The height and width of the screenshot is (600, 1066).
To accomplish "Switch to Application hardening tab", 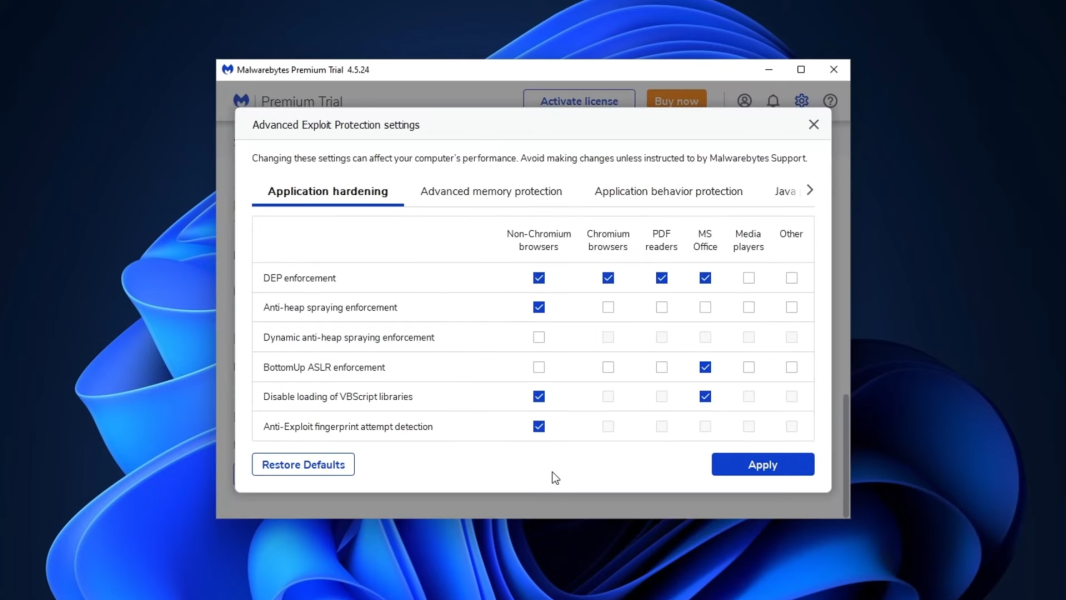I will 328,191.
